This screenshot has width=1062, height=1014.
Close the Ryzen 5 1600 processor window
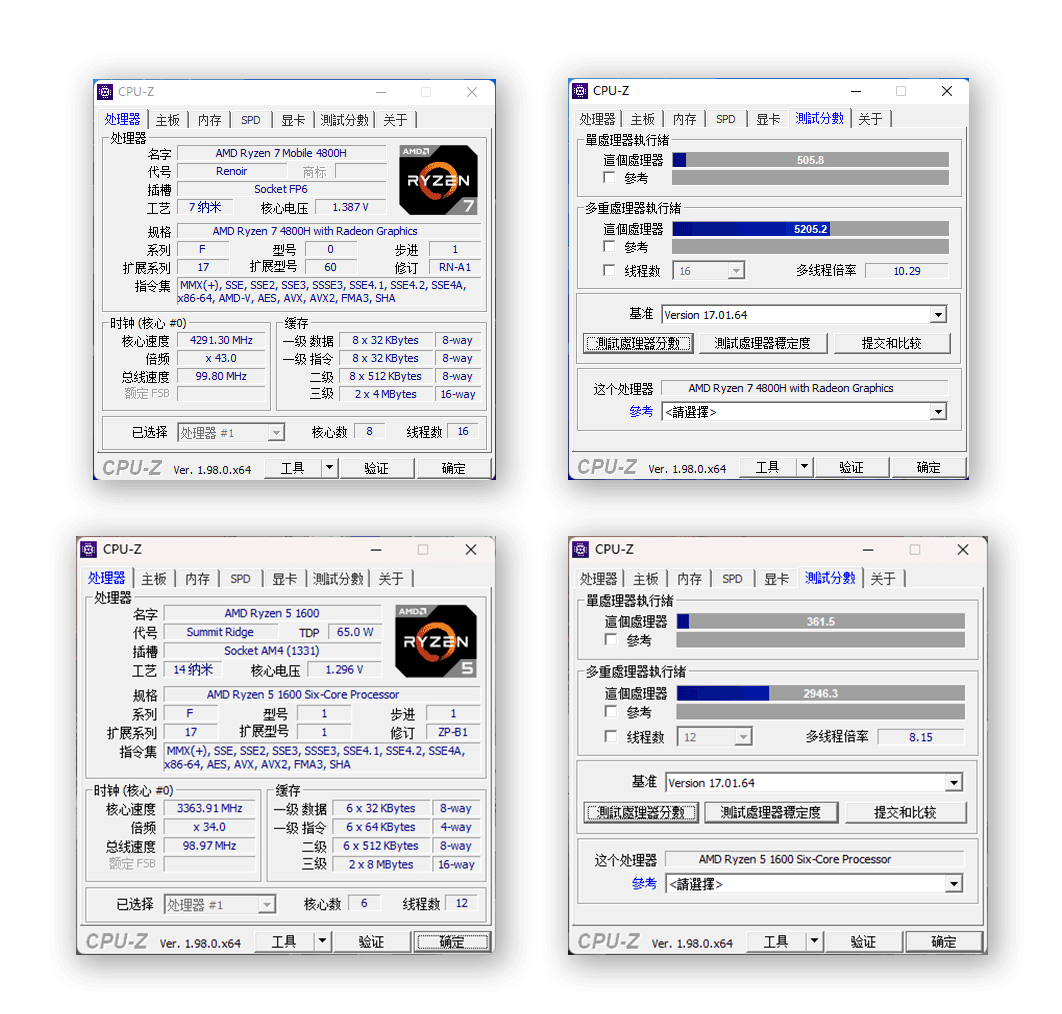click(x=471, y=549)
